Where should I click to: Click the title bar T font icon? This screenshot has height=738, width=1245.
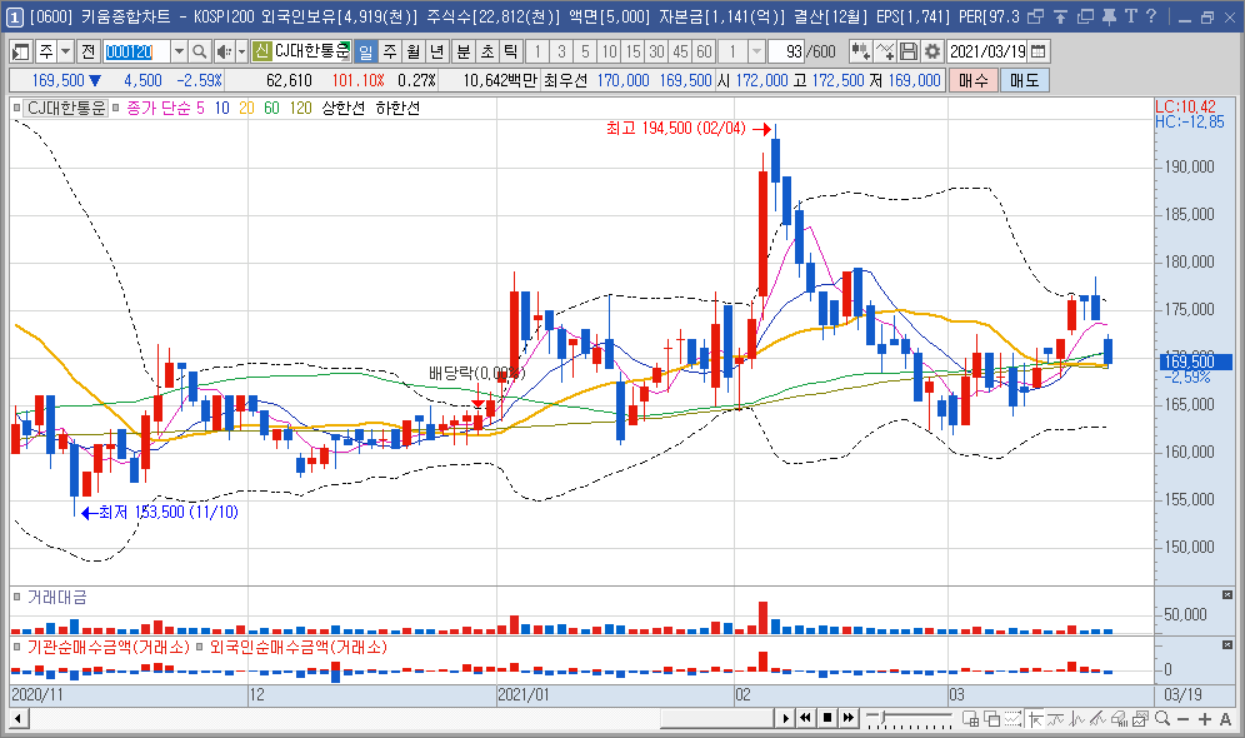coord(1129,17)
